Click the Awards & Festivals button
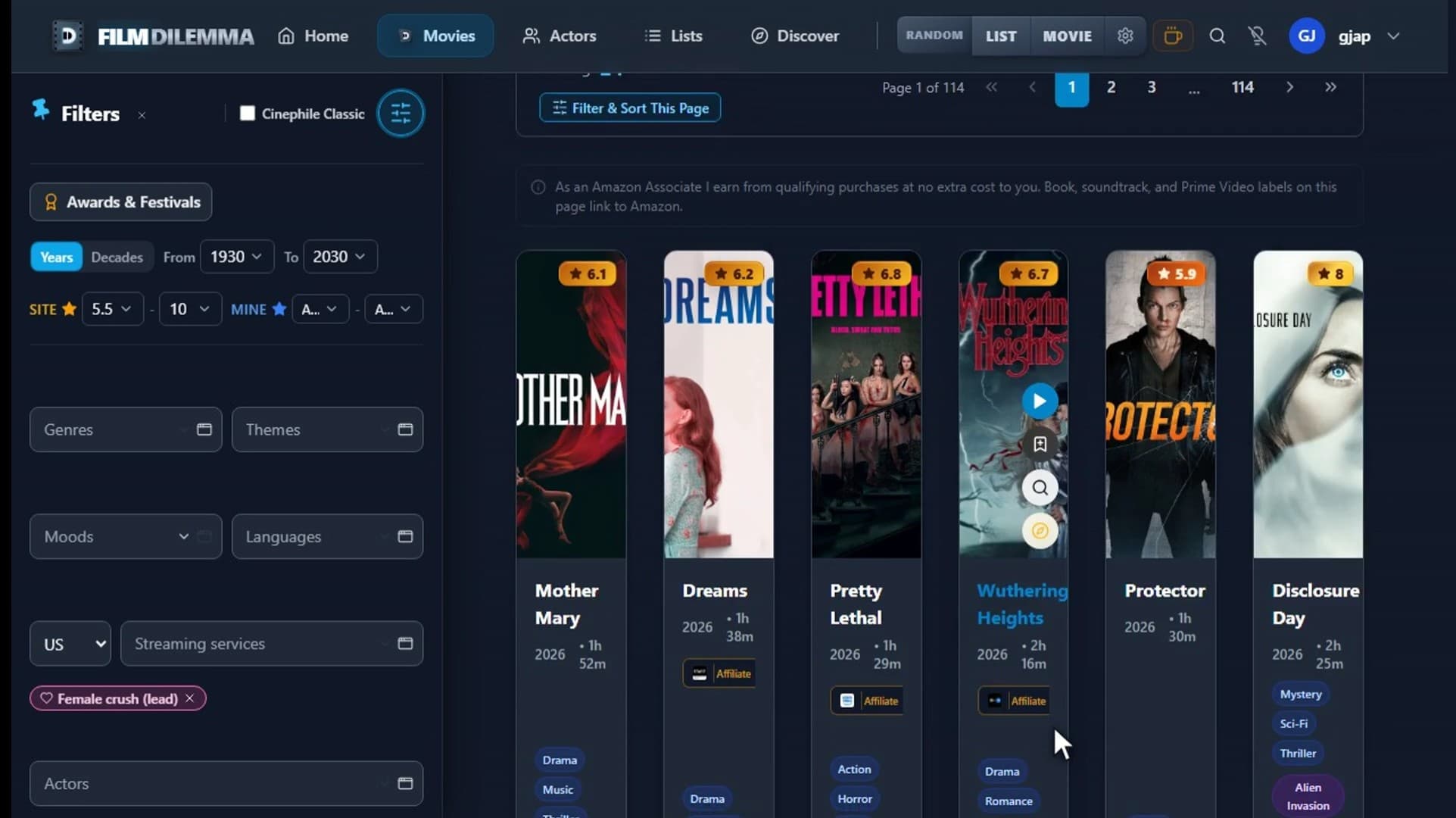 coord(121,202)
